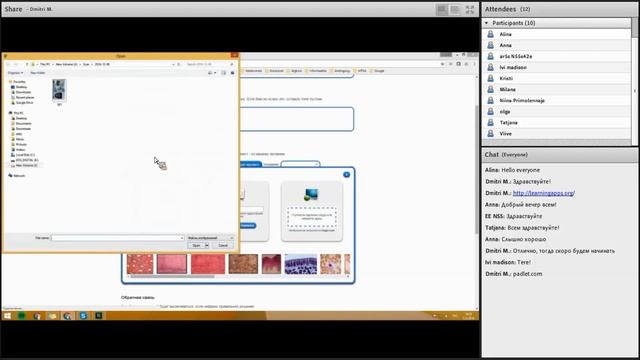This screenshot has height=360, width=640.
Task: Select New Volume drive in navigation tree
Action: click(x=24, y=165)
